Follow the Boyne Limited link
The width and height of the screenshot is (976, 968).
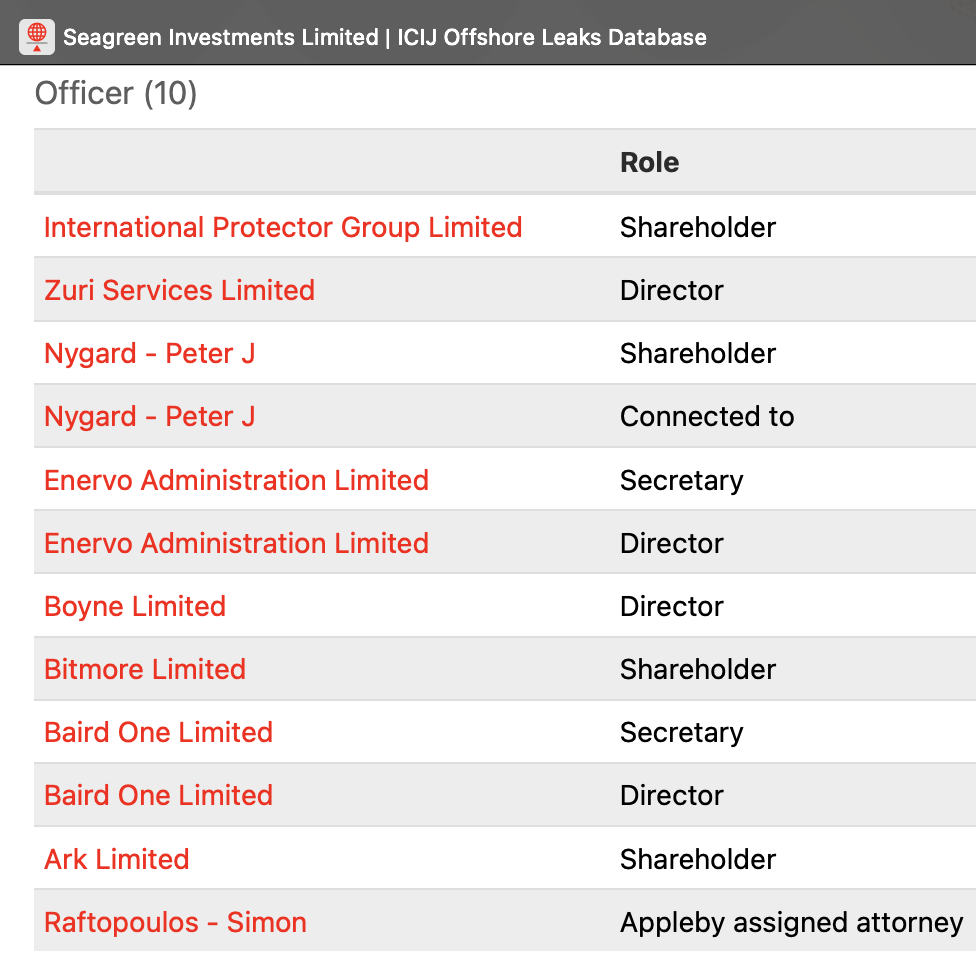click(x=135, y=606)
